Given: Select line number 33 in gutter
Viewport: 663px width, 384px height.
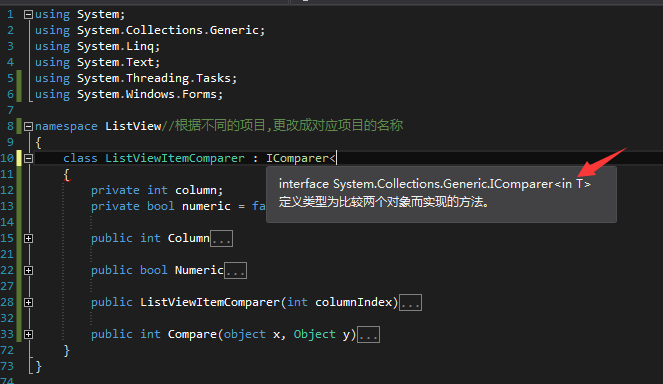Looking at the screenshot, I should tap(7, 334).
